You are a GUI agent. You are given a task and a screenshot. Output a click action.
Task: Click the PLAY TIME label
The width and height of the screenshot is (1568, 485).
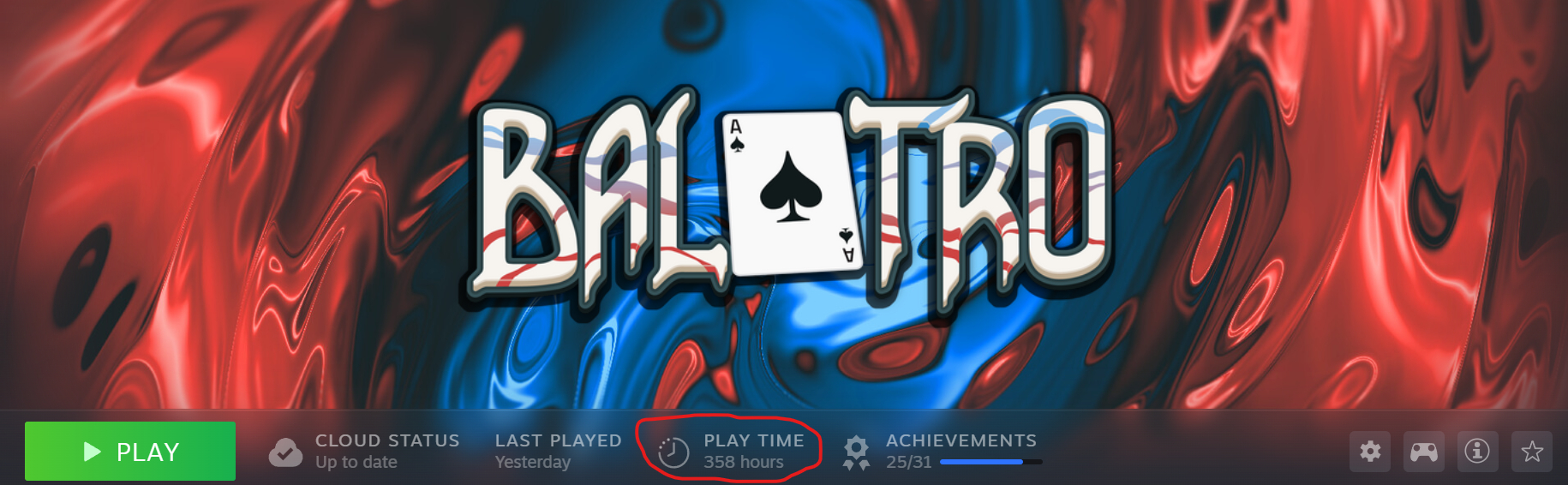(754, 440)
